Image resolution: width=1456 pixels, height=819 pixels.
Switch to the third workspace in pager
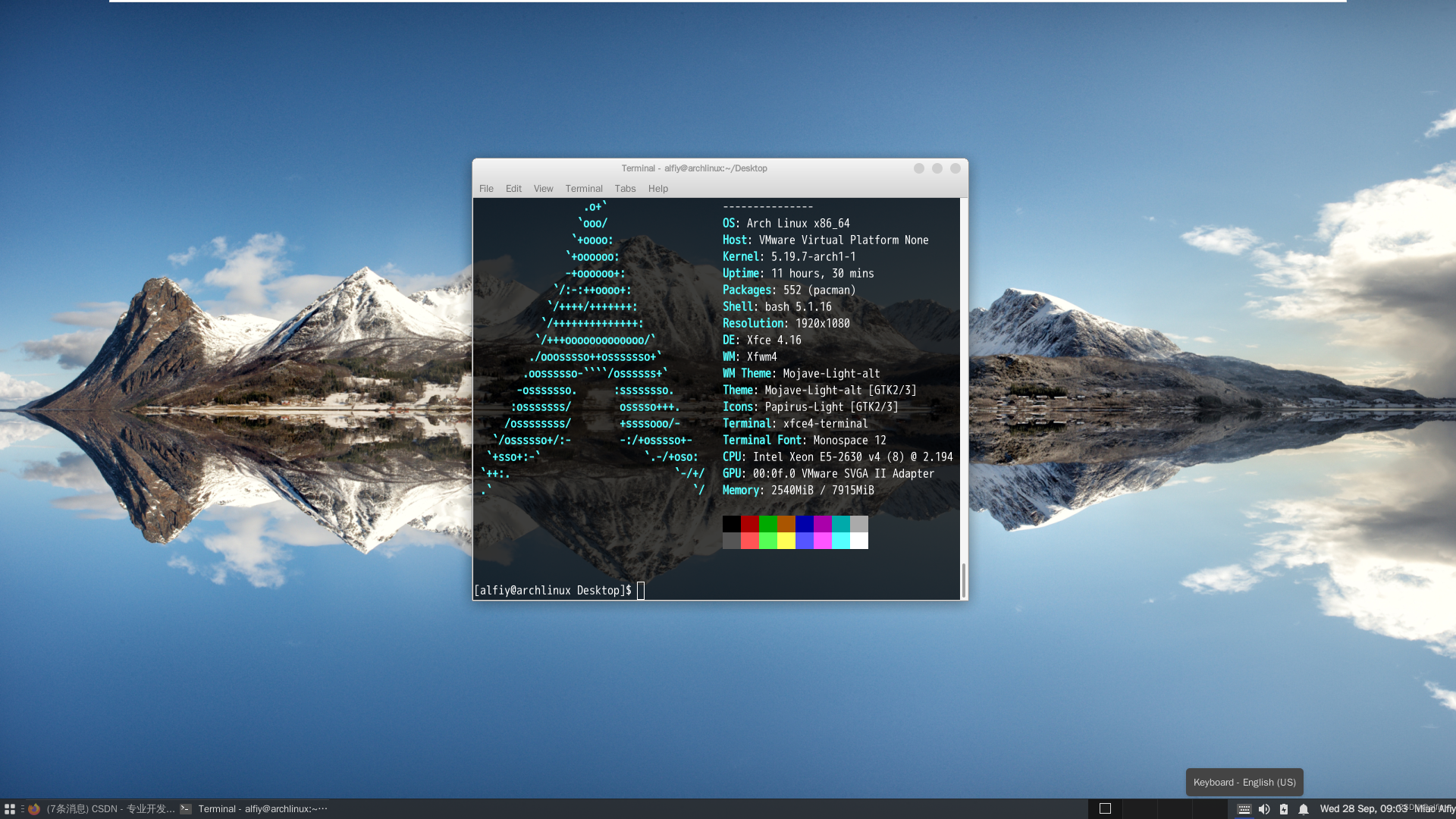pos(1175,809)
